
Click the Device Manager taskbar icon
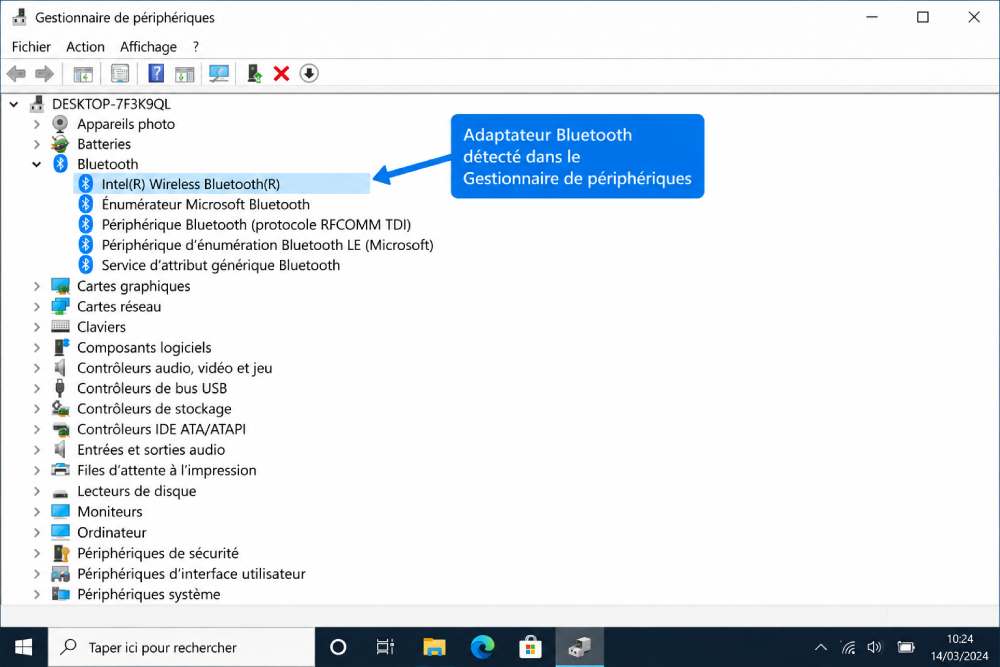coord(579,647)
